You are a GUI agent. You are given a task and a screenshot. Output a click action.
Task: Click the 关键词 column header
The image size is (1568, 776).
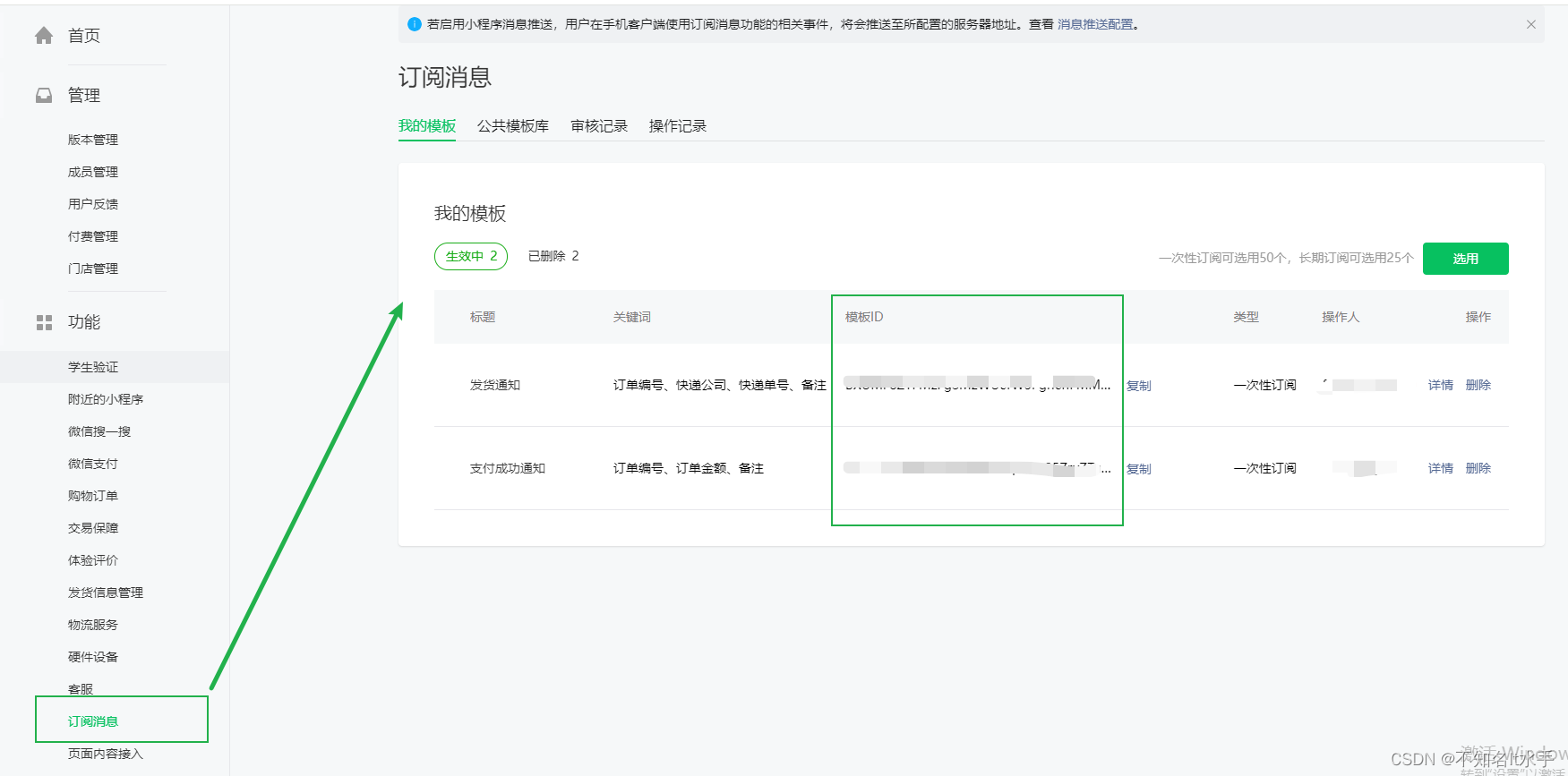(x=632, y=317)
